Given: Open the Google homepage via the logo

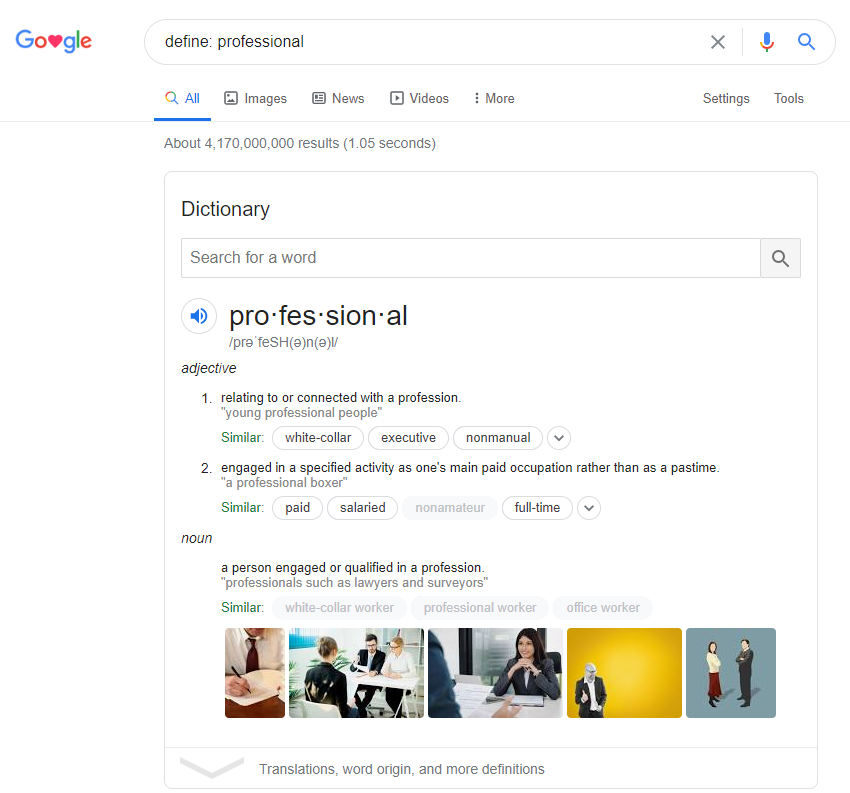Looking at the screenshot, I should coord(53,41).
